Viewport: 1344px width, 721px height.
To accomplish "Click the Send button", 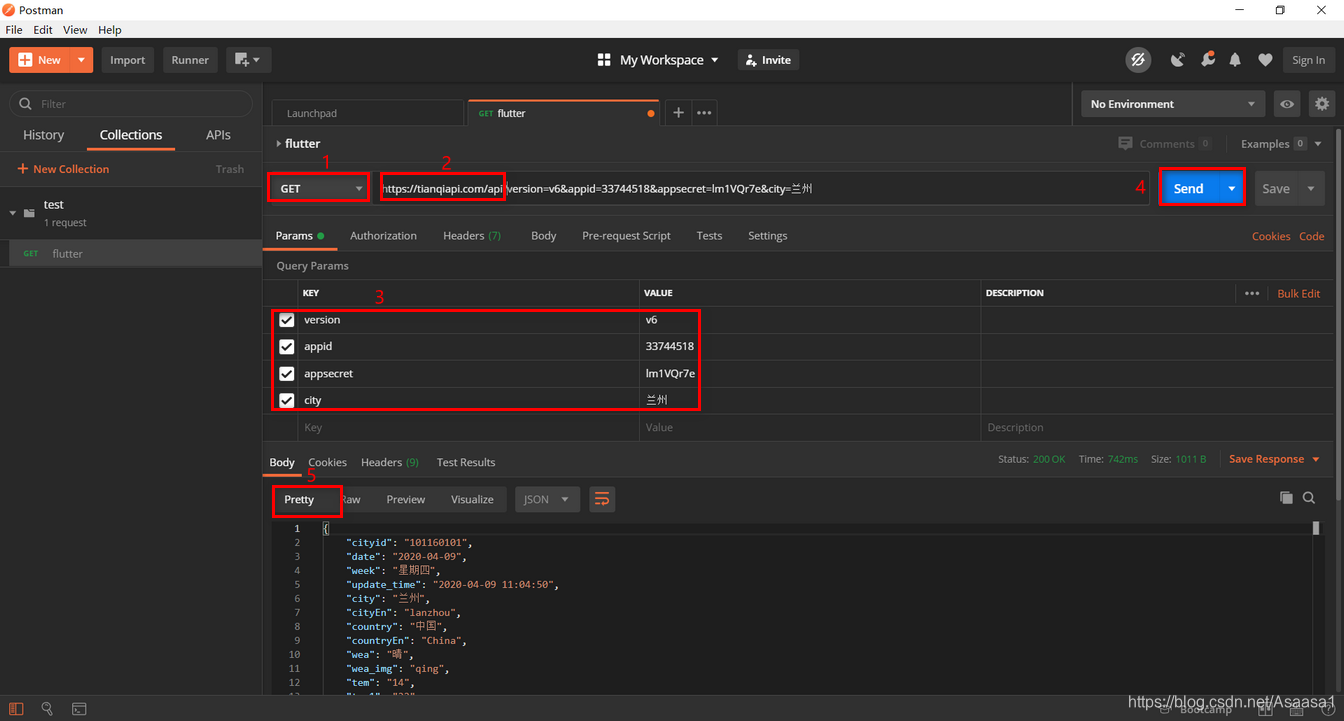I will coord(1190,188).
